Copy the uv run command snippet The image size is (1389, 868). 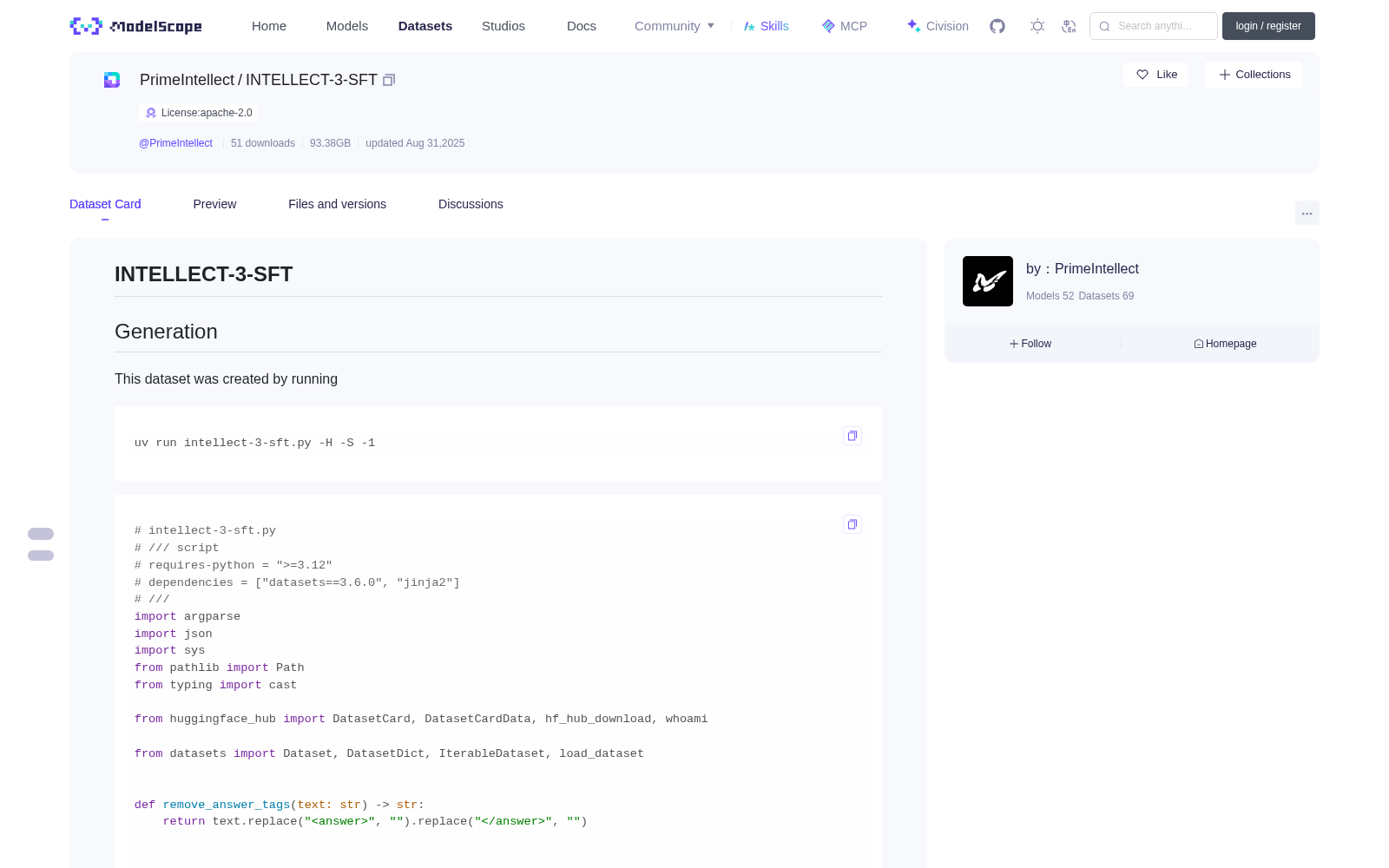click(852, 436)
